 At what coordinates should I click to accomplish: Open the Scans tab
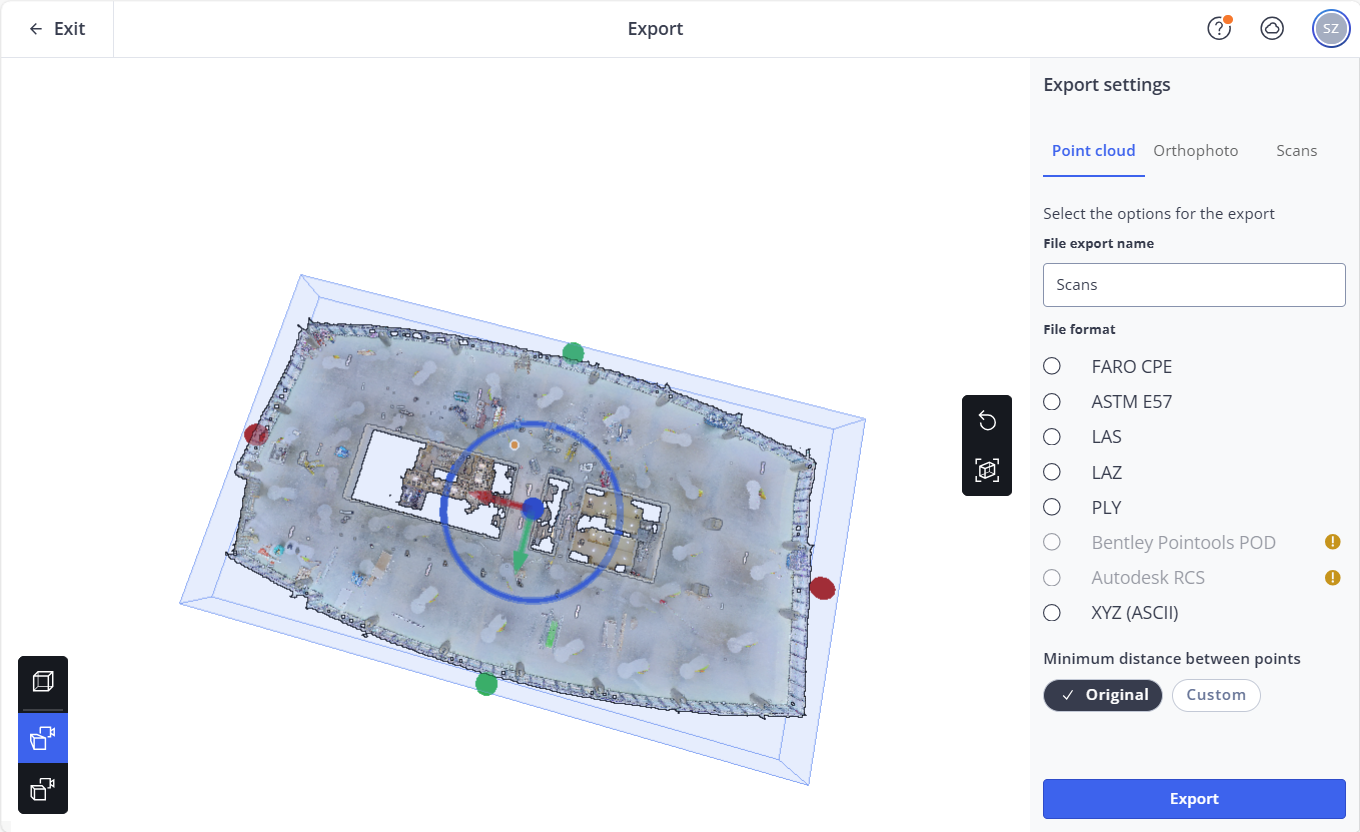click(x=1296, y=151)
